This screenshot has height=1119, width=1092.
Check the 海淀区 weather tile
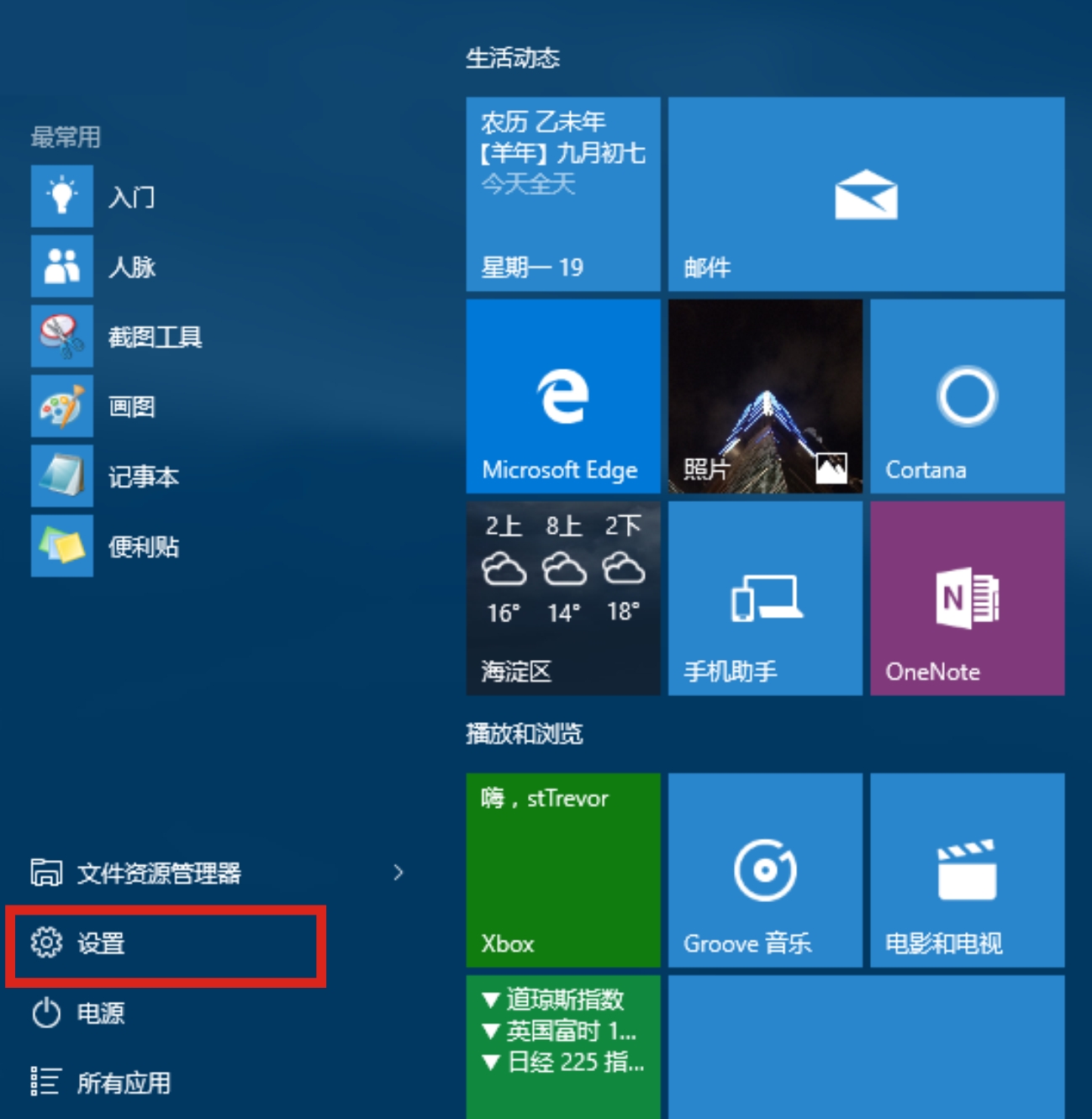562,599
